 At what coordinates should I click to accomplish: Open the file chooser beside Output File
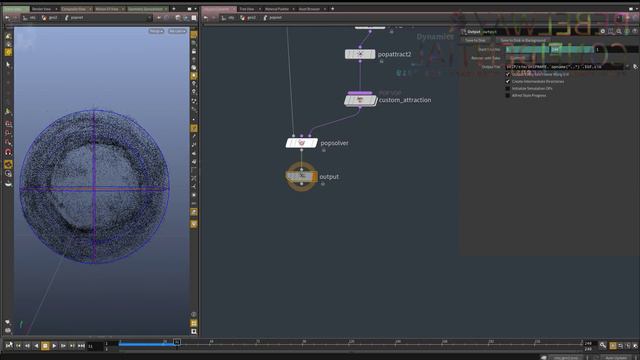635,67
